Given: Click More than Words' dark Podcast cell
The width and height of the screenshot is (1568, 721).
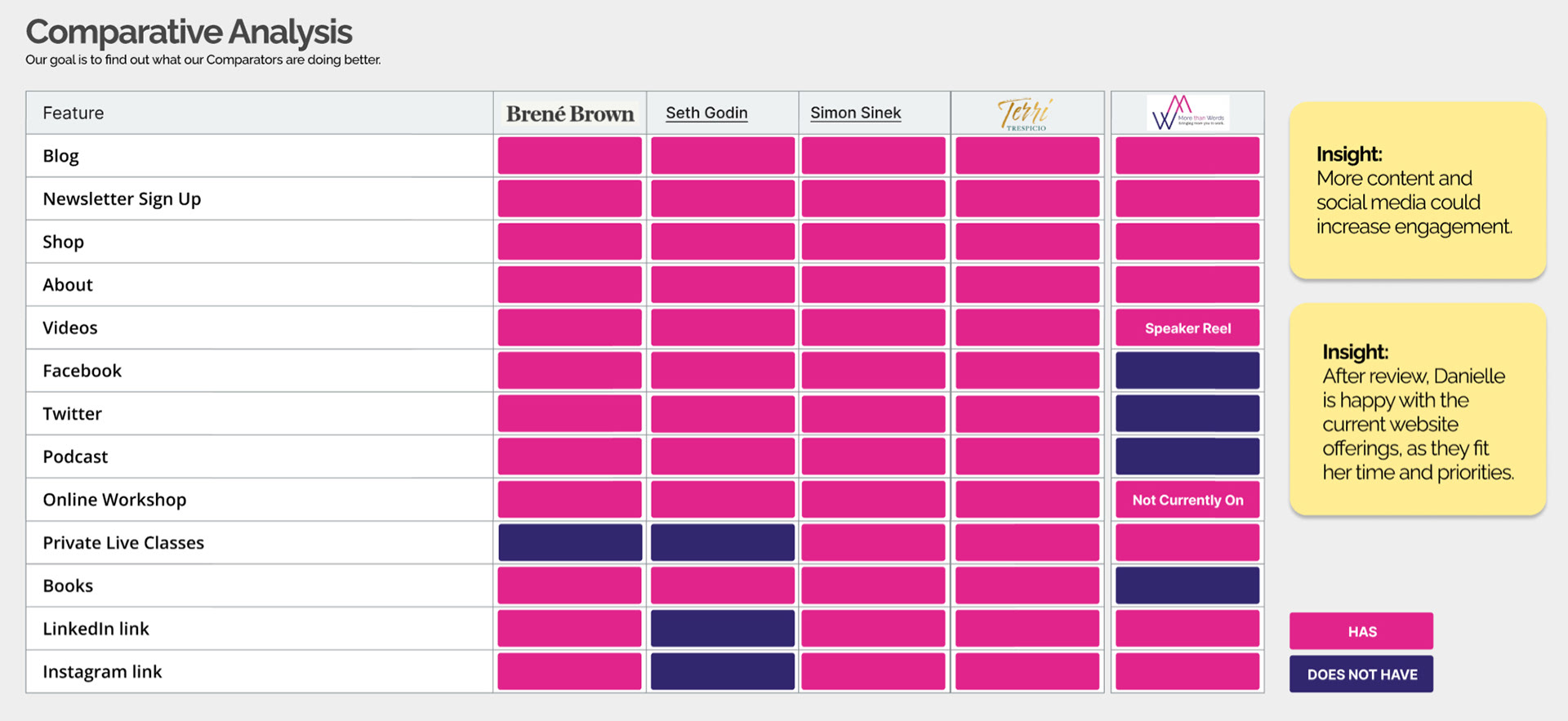Looking at the screenshot, I should click(1187, 456).
